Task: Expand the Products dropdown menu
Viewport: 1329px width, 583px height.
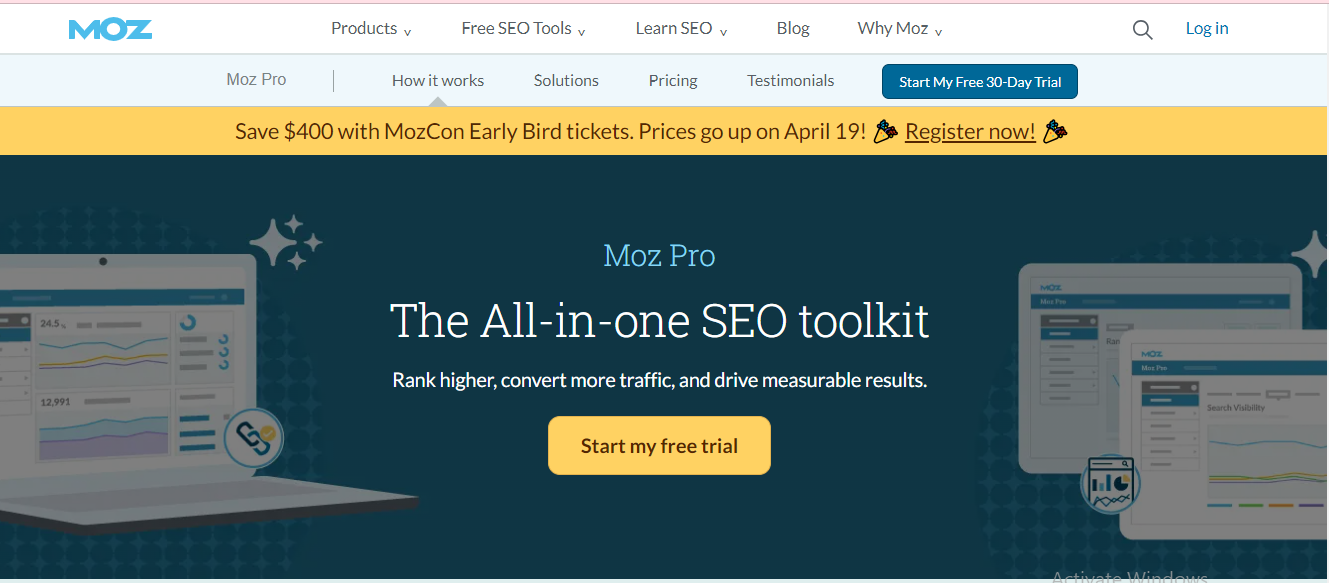Action: [363, 28]
